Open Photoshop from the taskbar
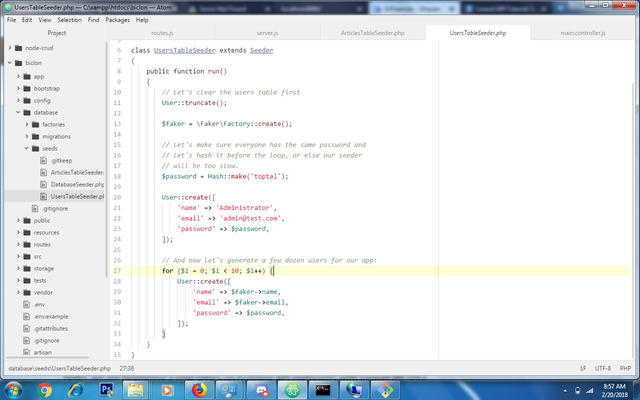 pyautogui.click(x=107, y=390)
